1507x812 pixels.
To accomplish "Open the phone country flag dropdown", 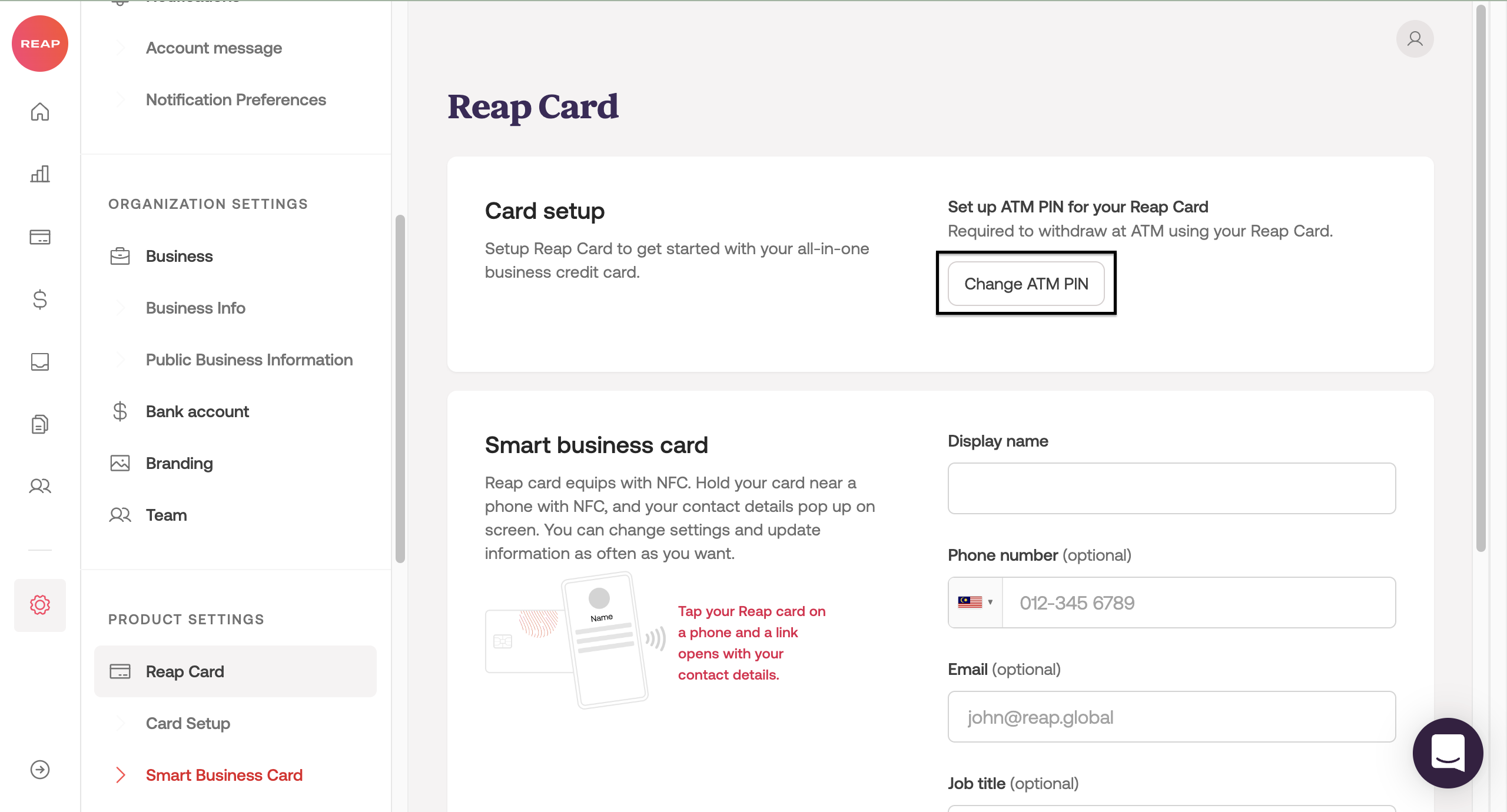I will (x=975, y=603).
